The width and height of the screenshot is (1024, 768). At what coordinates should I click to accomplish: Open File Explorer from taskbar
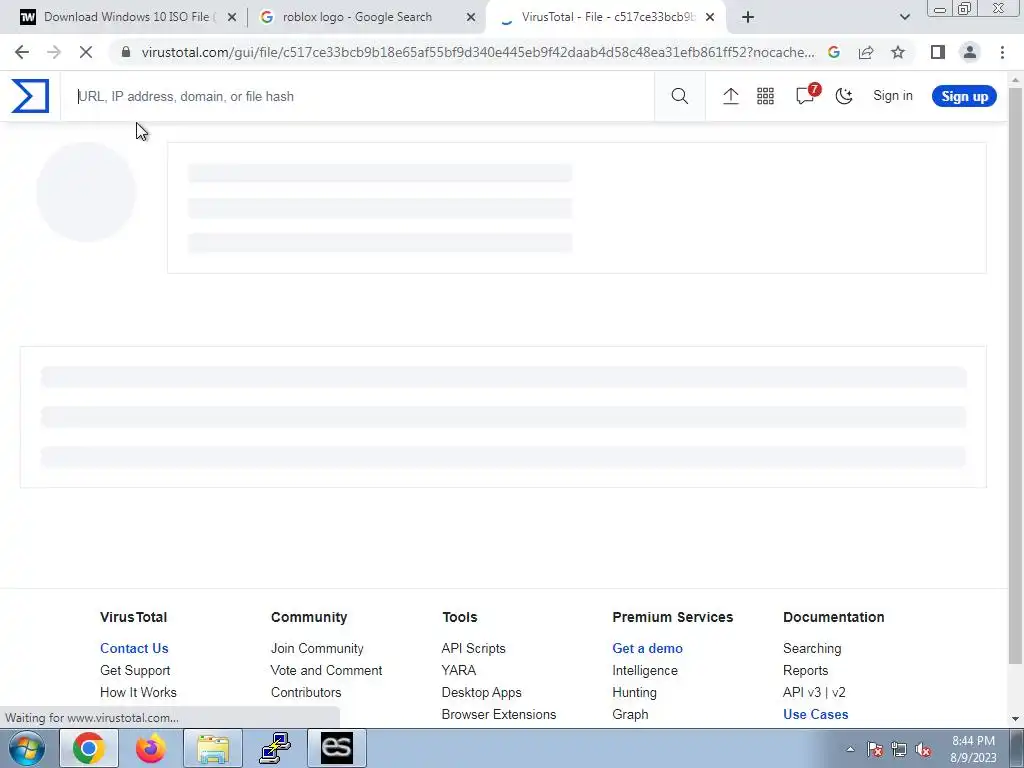click(x=213, y=748)
